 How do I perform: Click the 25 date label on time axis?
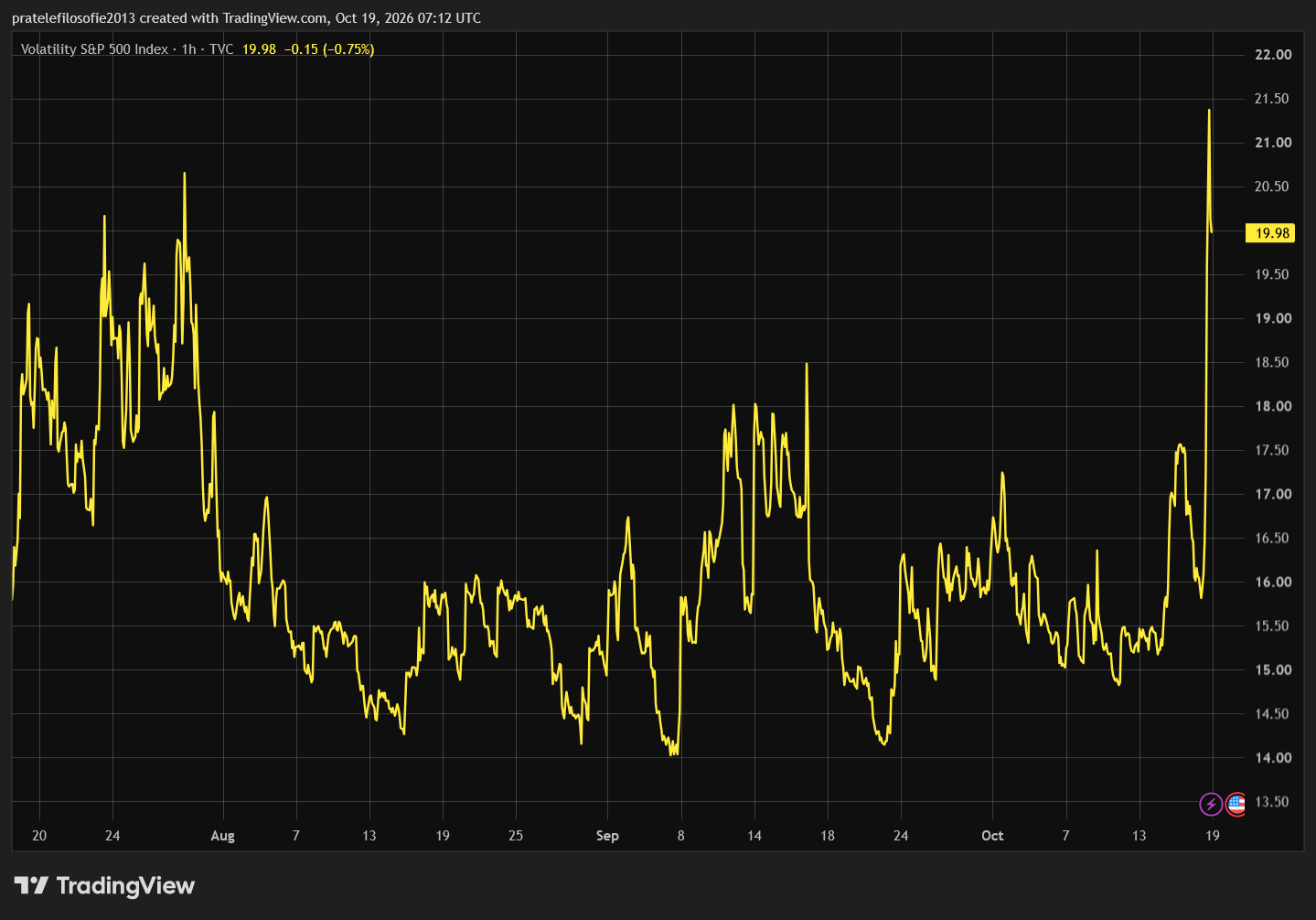click(516, 836)
